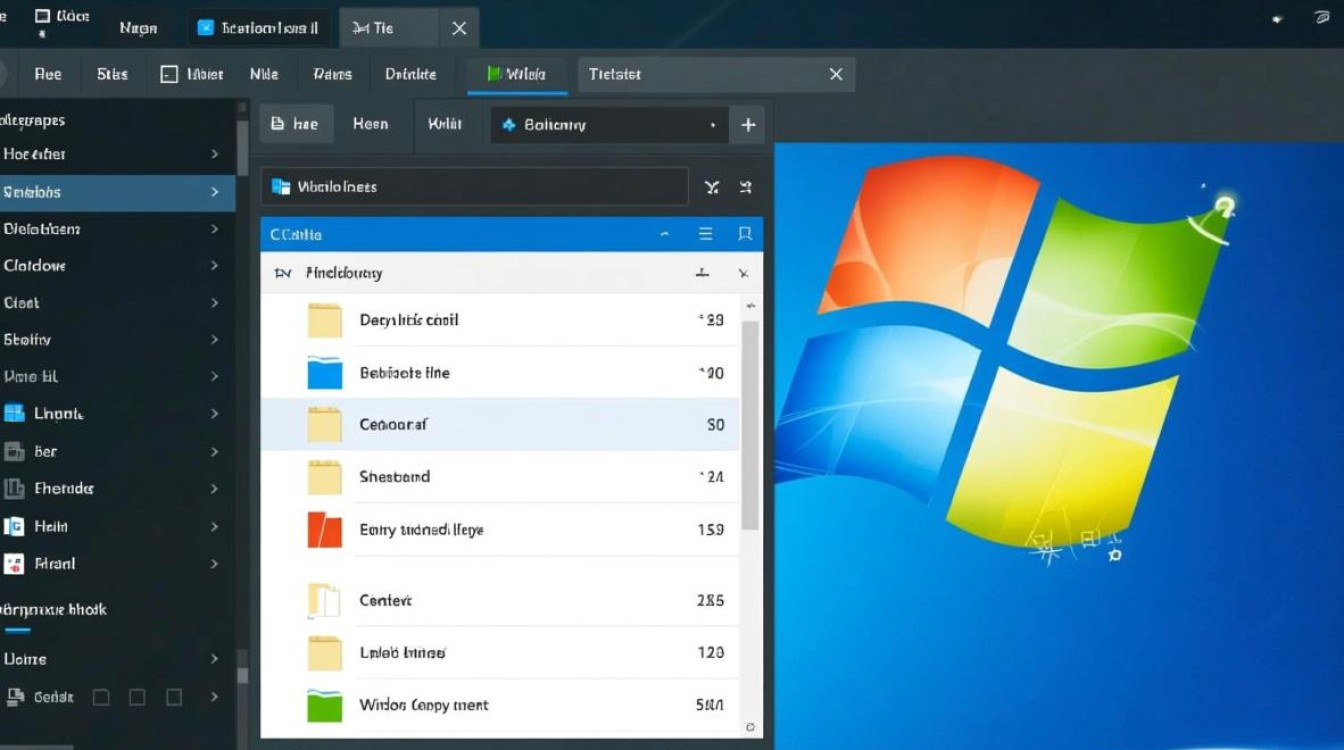Open the hamburger list icon in the blue header

click(x=705, y=233)
